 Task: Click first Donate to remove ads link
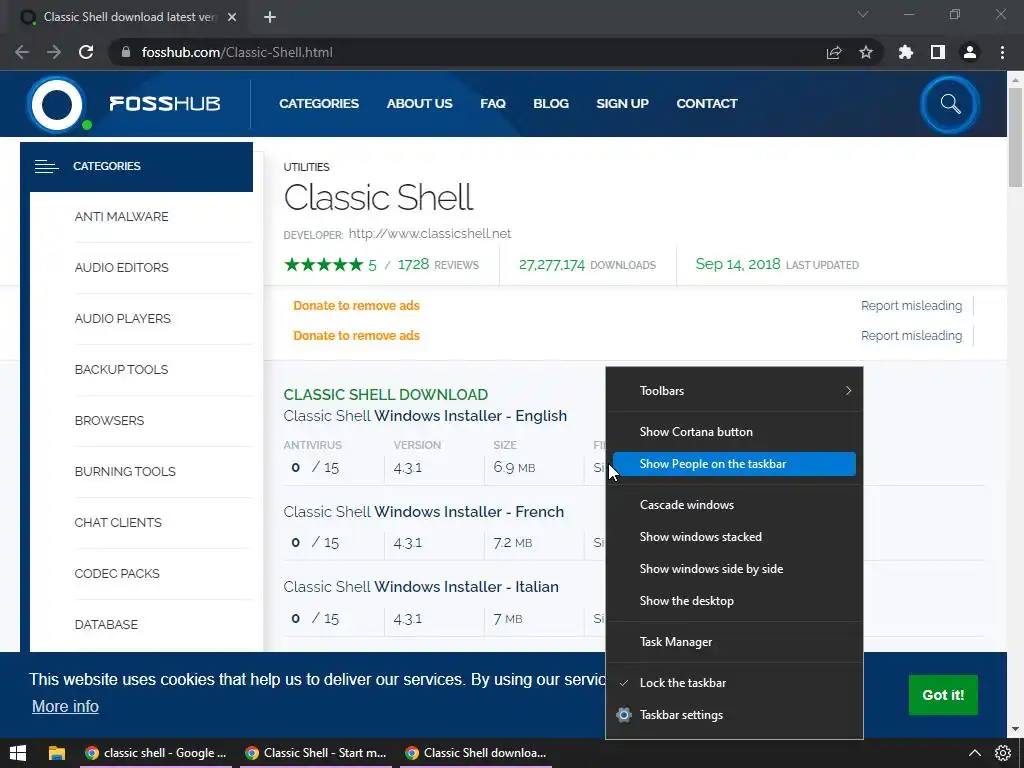click(x=356, y=306)
